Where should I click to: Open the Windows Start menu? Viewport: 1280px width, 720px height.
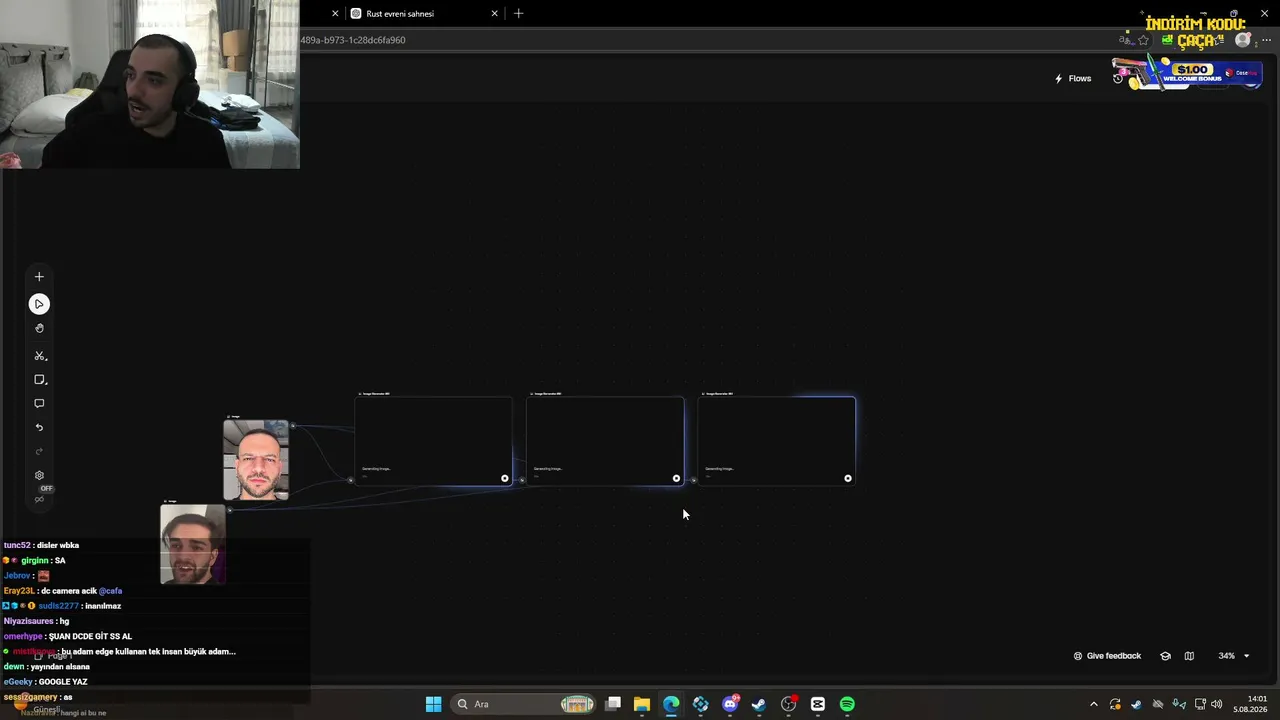click(x=433, y=704)
